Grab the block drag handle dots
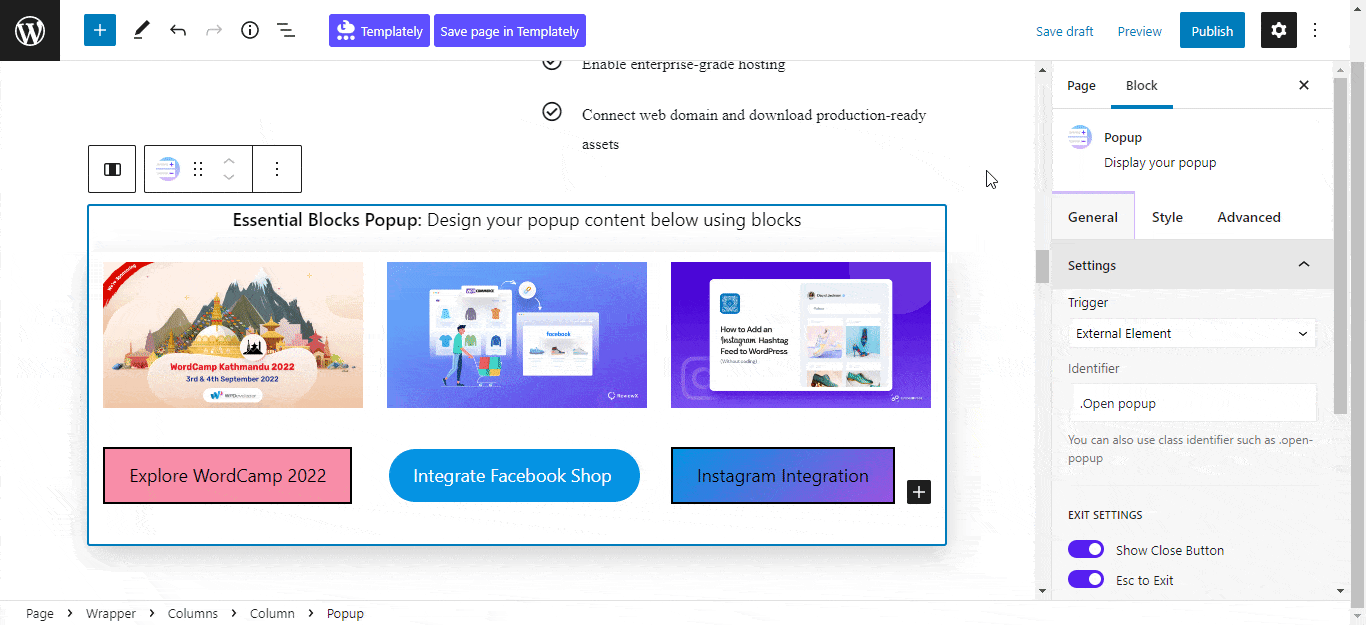This screenshot has height=625, width=1366. coord(198,169)
